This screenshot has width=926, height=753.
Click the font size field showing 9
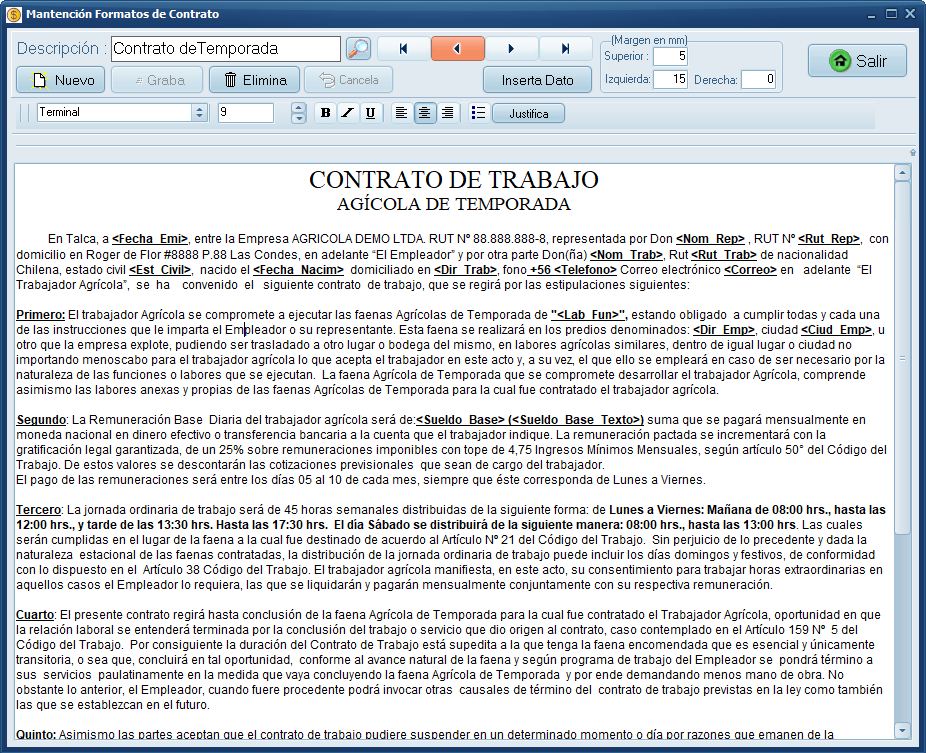coord(246,112)
